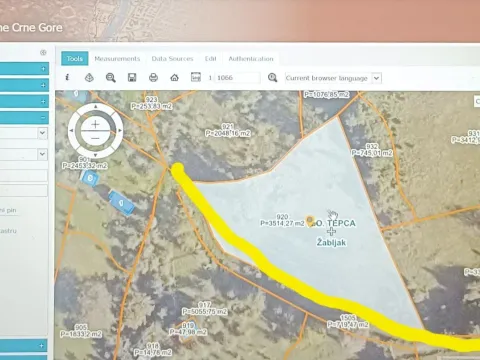Click the zoom-to-scale magnifier after scale field
The height and width of the screenshot is (360, 480).
point(272,78)
